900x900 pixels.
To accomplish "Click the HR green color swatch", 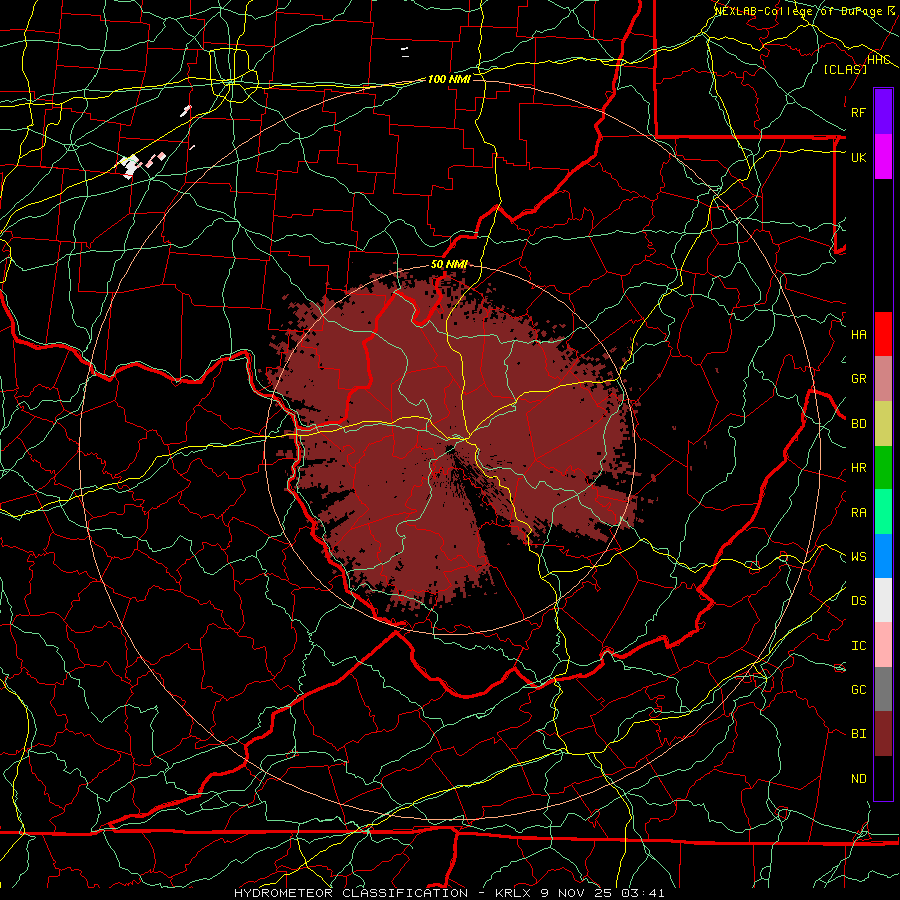I will coord(883,468).
